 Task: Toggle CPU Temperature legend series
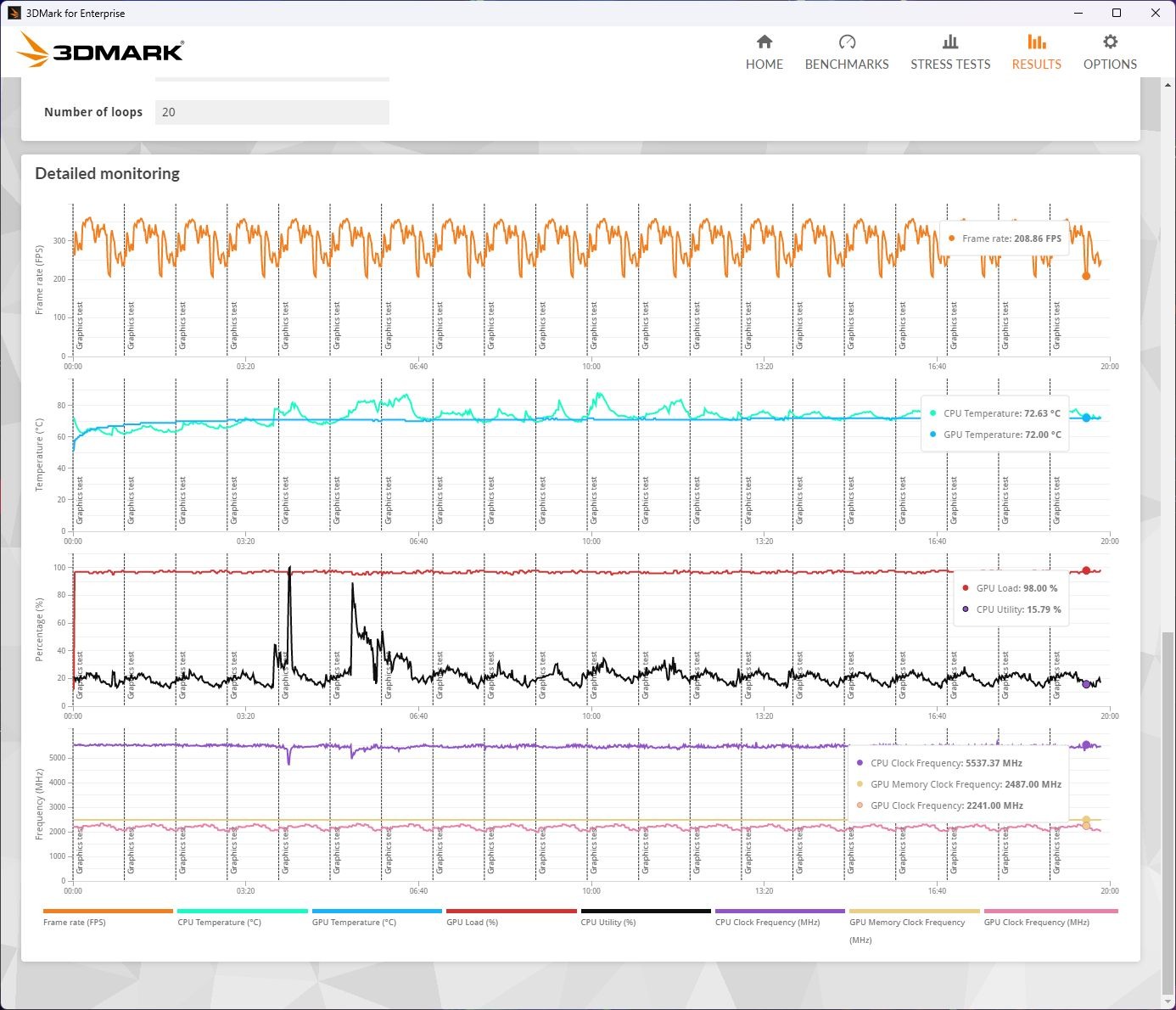point(219,922)
